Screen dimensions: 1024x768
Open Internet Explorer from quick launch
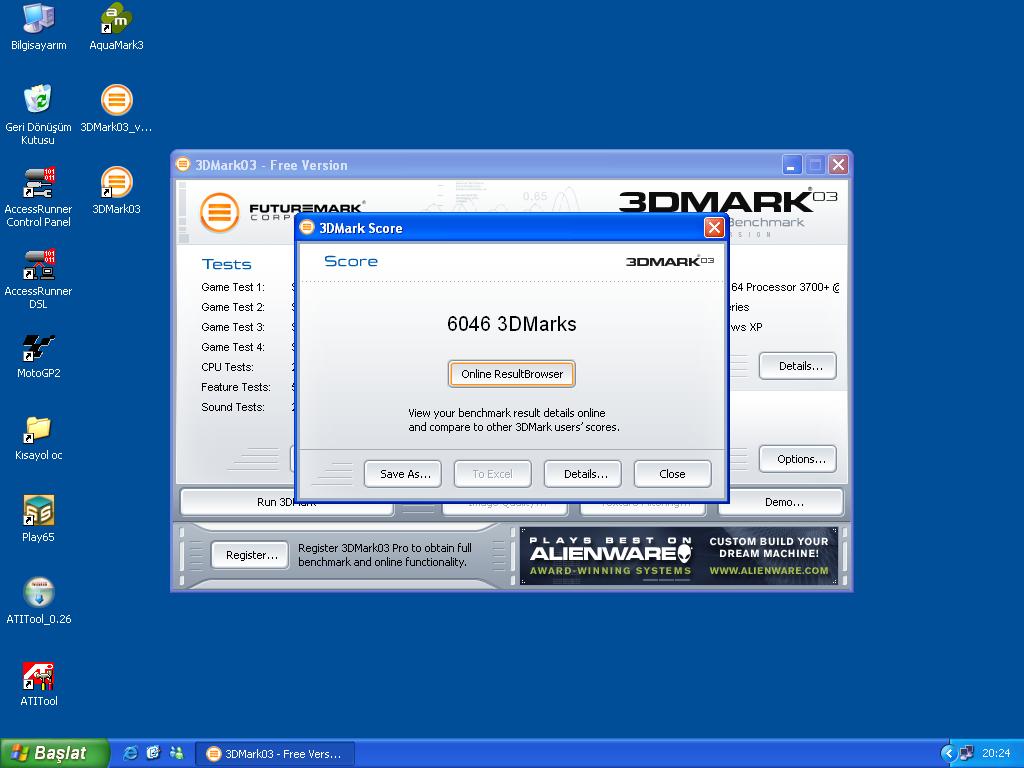tap(131, 753)
